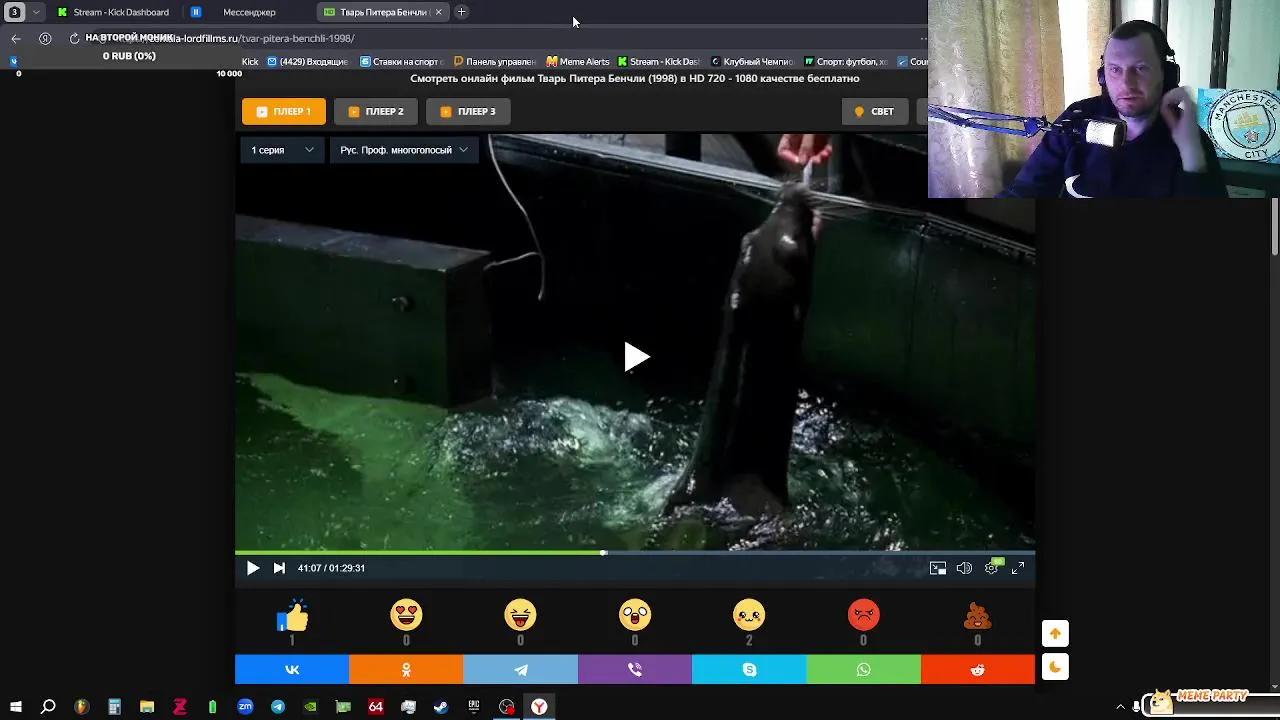Toggle the СВЕТ light switch button

[875, 111]
